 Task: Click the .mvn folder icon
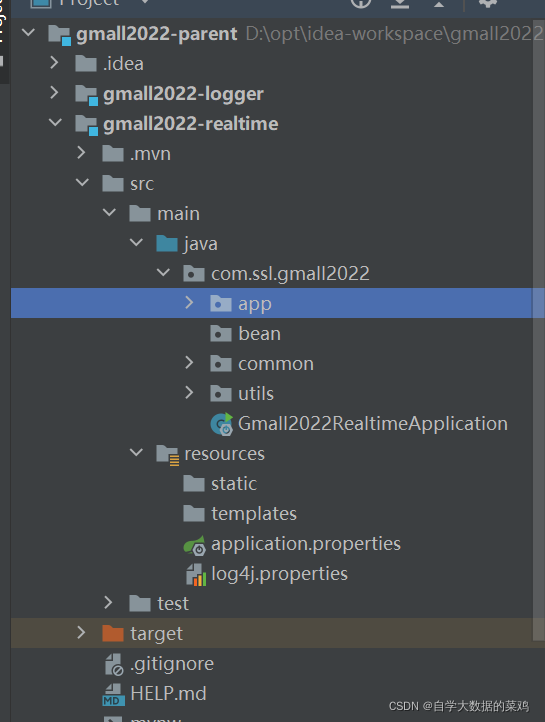pos(113,153)
